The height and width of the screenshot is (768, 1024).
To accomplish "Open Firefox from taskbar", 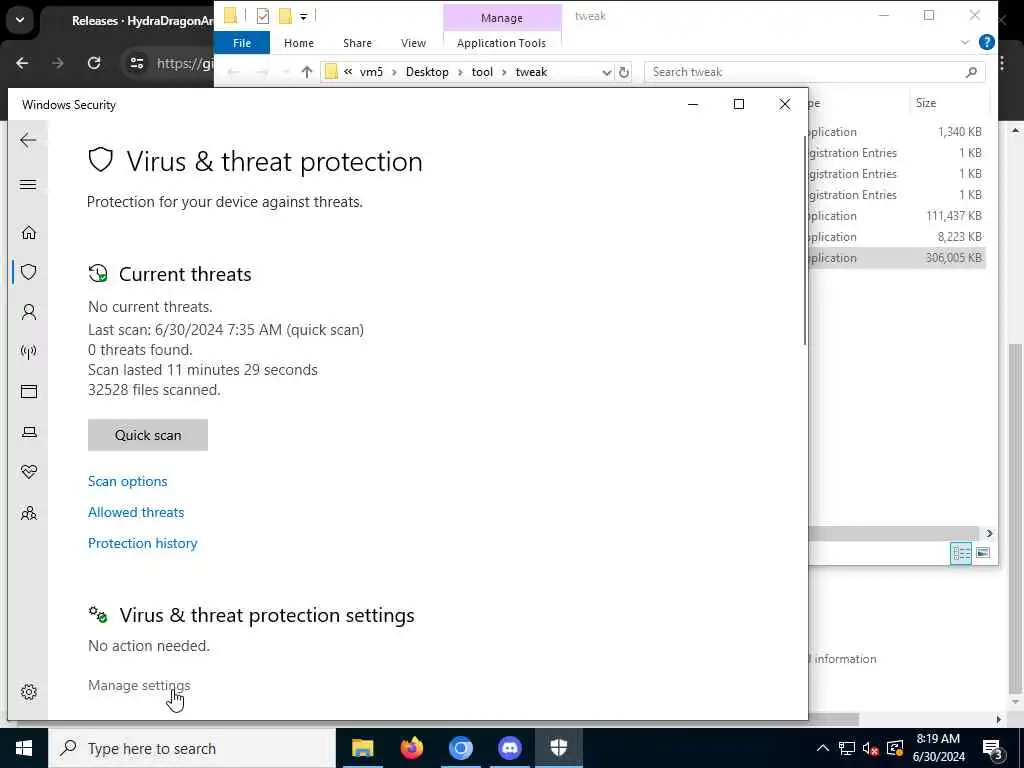I will click(411, 748).
